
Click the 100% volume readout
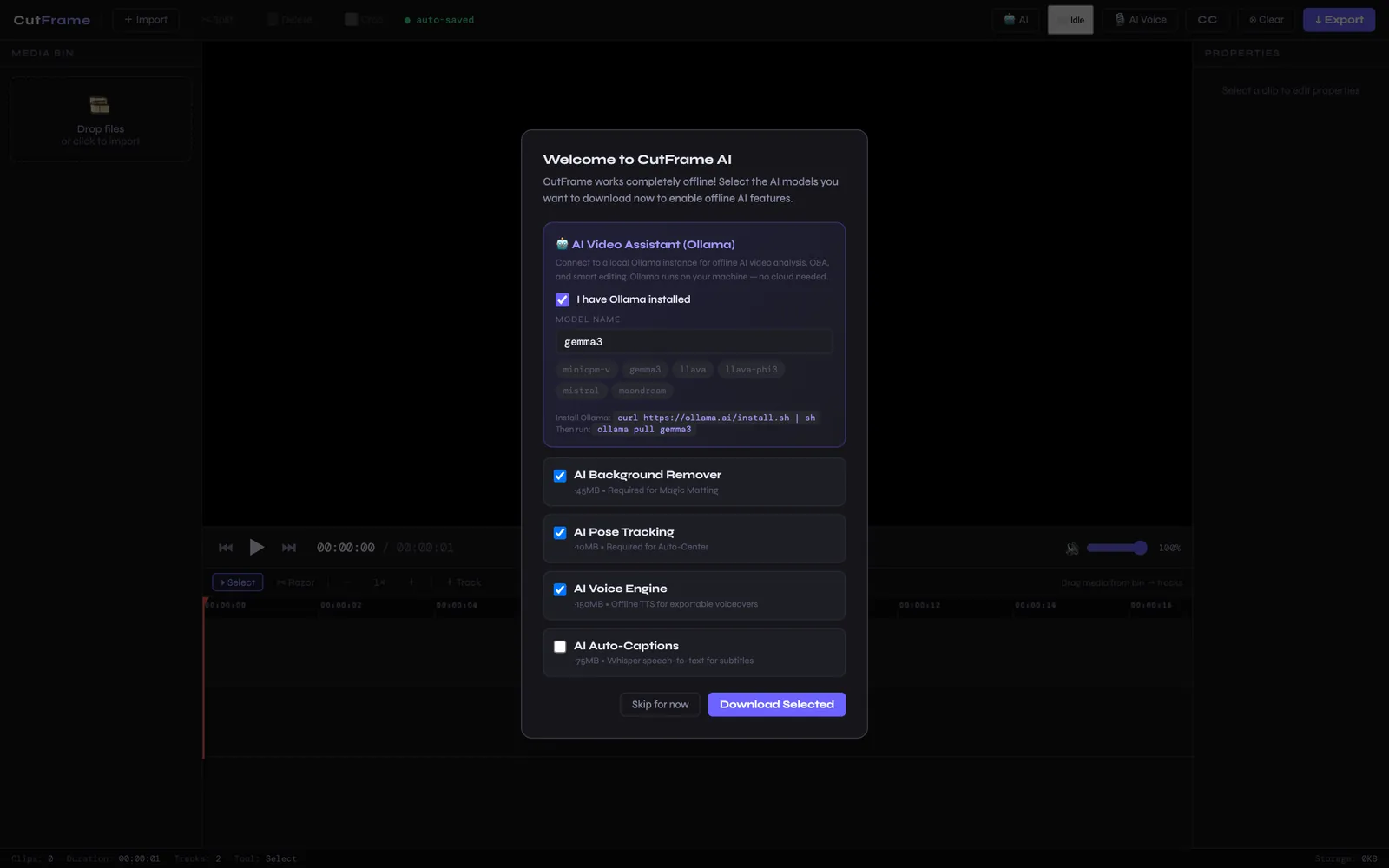pyautogui.click(x=1169, y=549)
